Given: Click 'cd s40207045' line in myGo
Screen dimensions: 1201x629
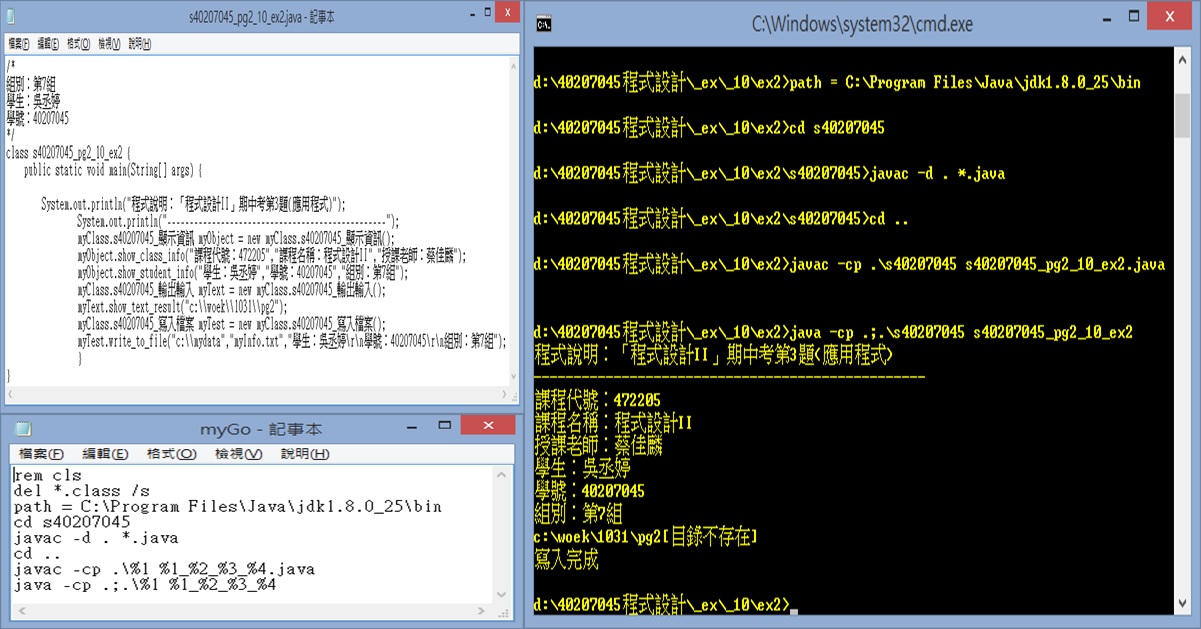Looking at the screenshot, I should click(72, 522).
